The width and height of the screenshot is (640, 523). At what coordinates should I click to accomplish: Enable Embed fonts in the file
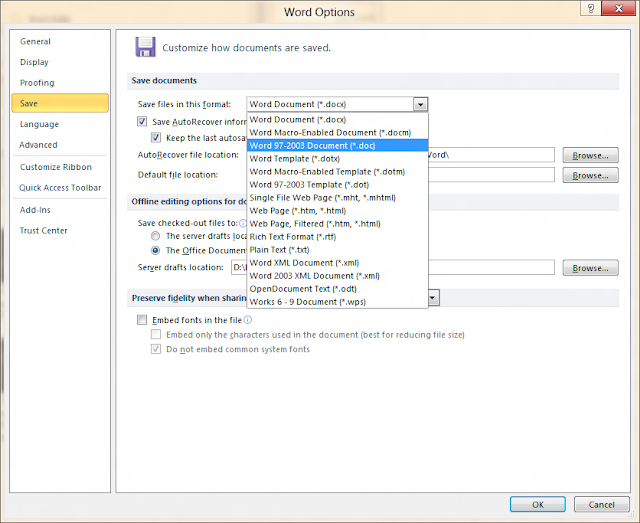pos(142,320)
